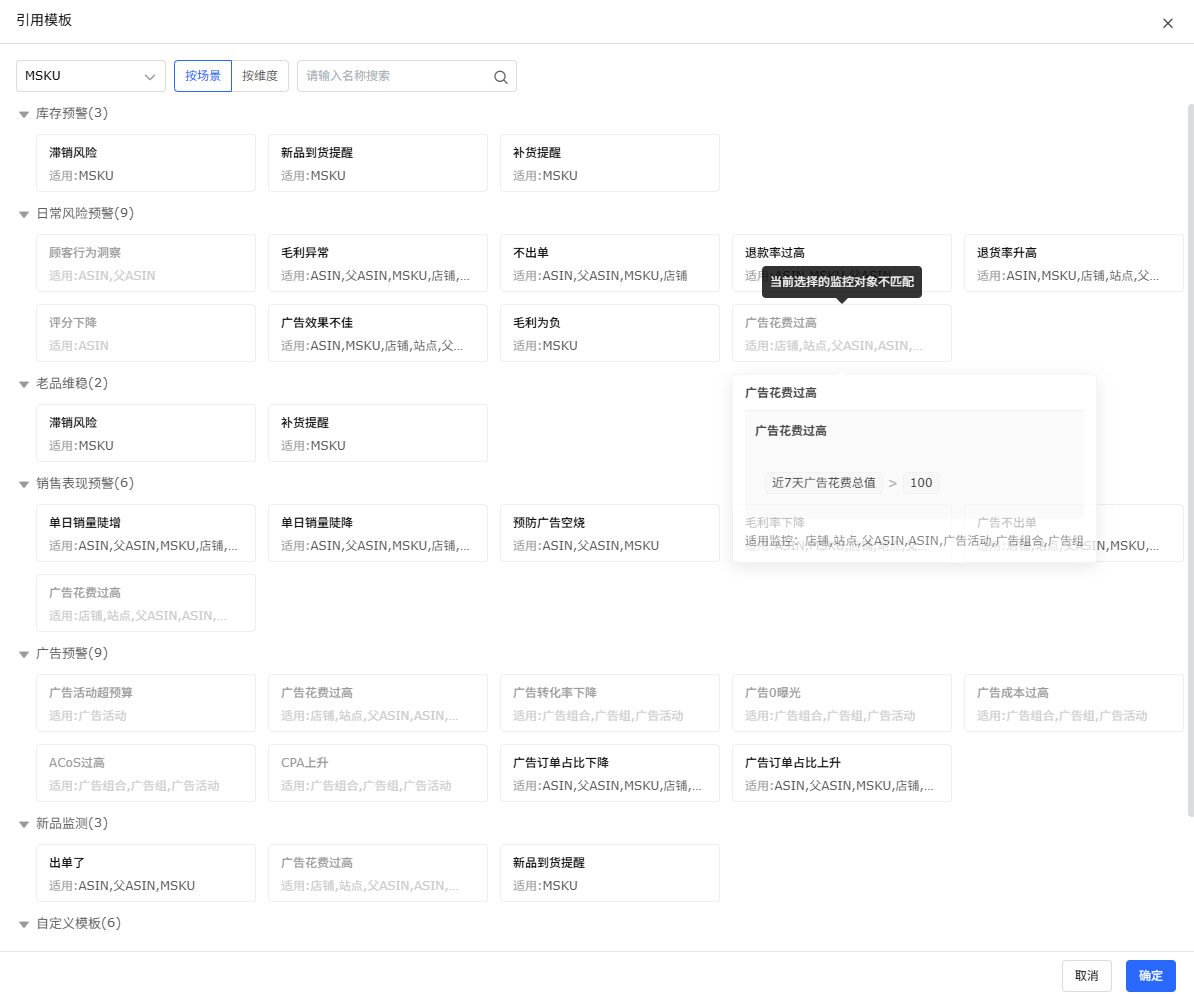Choose the 毛利异常 template card

coord(378,263)
